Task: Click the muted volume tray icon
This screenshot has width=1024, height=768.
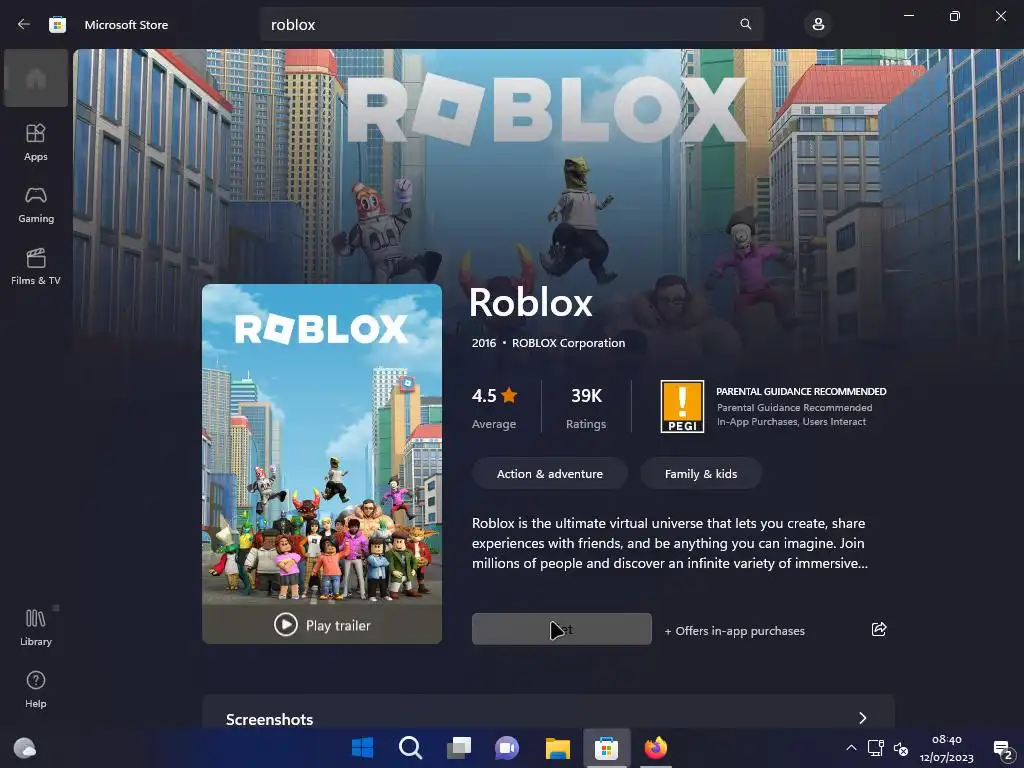Action: tap(901, 748)
